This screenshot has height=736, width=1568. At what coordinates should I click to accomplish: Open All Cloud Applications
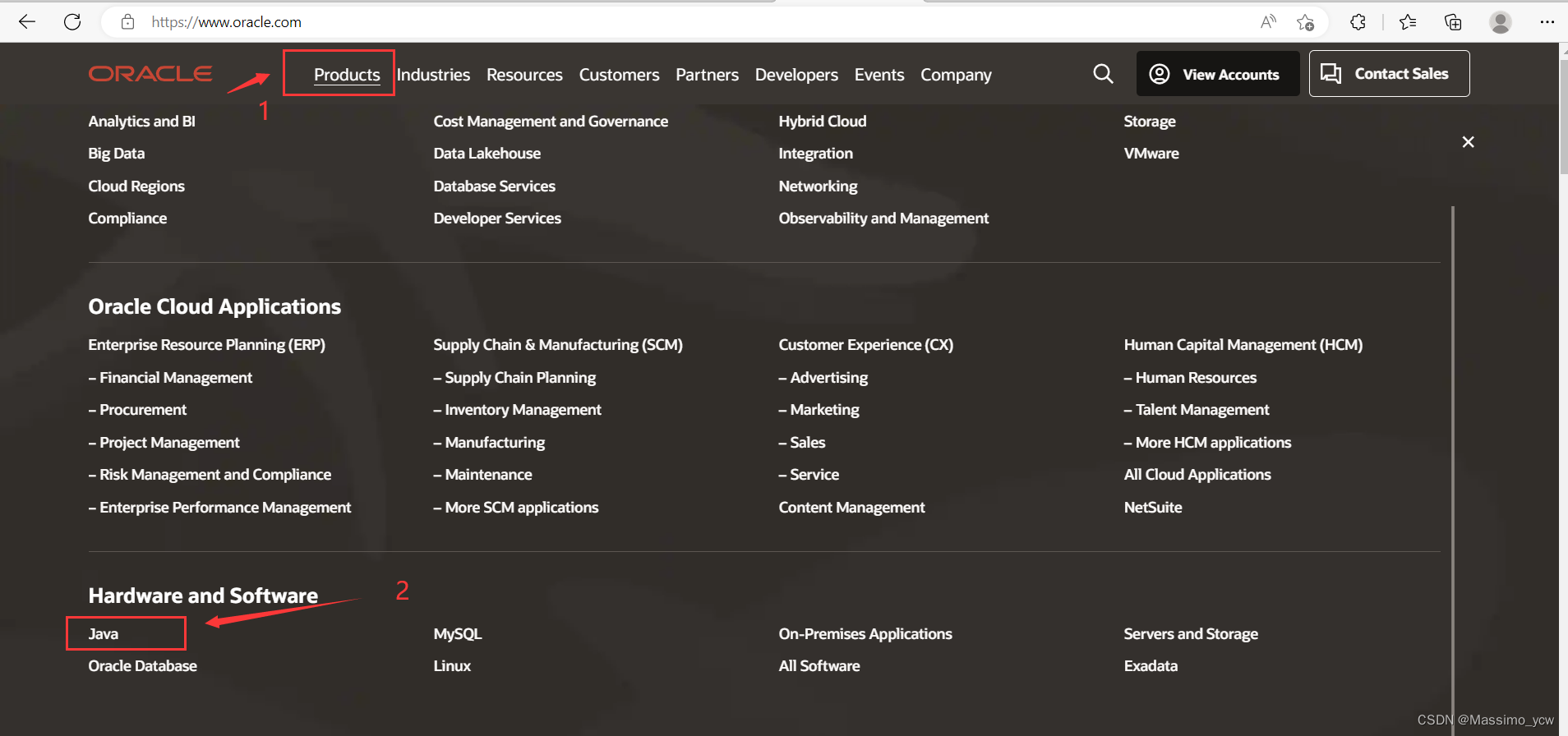(x=1197, y=475)
